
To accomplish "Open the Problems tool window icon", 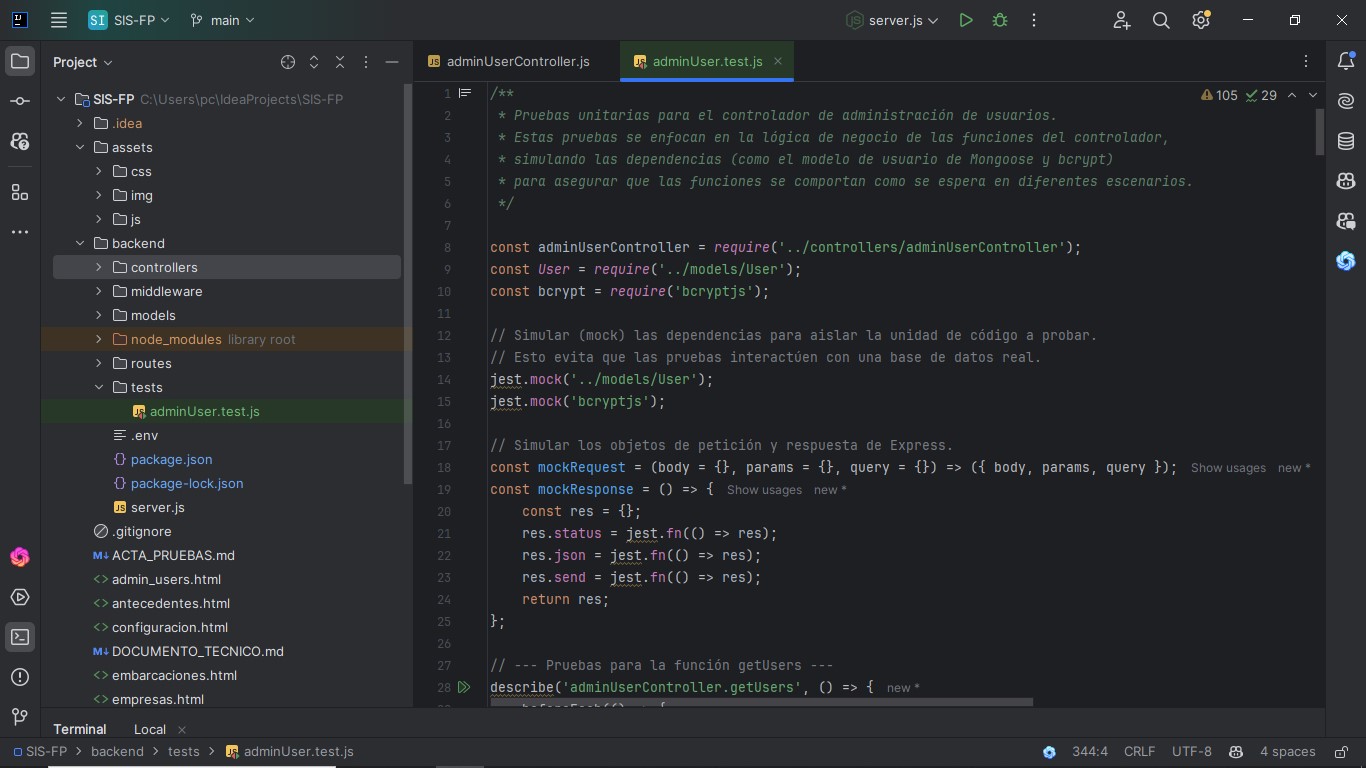I will coord(20,677).
